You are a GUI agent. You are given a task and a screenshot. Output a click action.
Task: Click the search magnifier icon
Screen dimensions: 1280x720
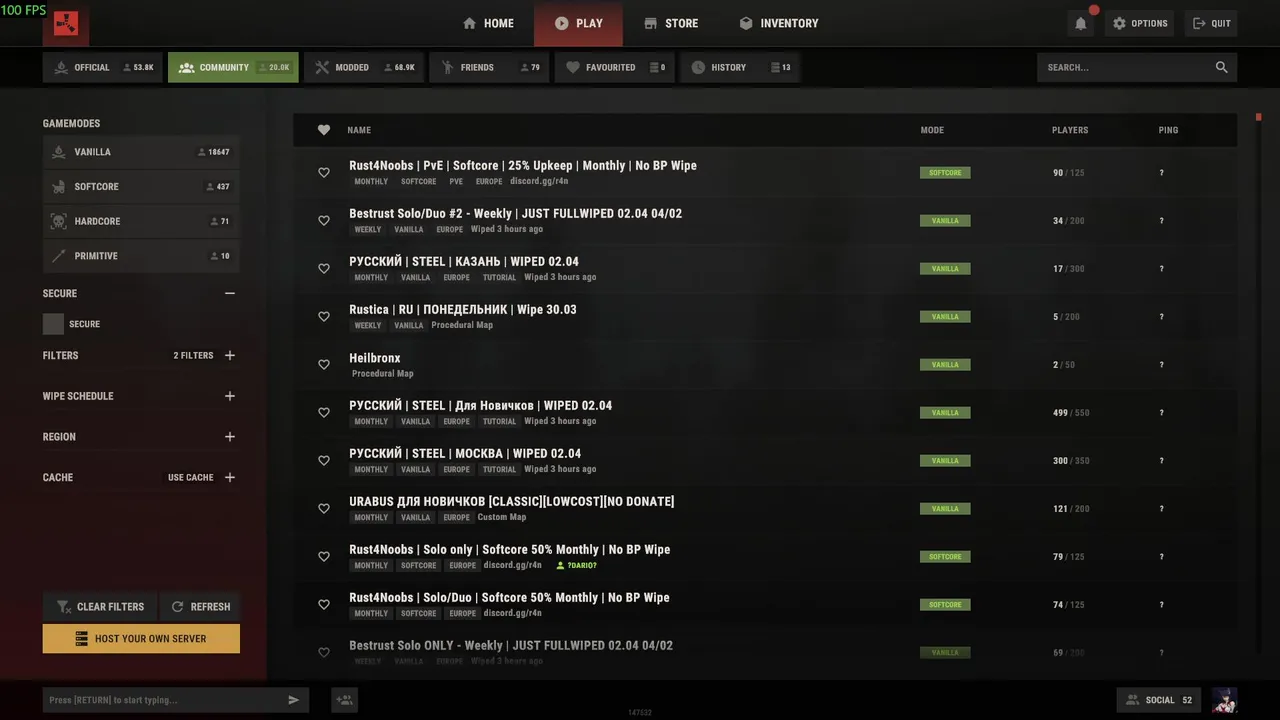coord(1221,67)
